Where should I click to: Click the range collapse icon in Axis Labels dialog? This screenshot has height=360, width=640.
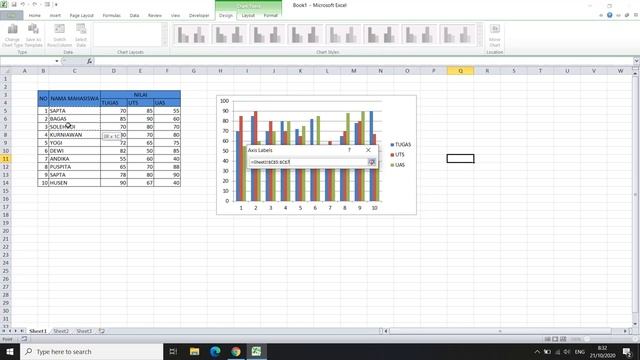[371, 162]
